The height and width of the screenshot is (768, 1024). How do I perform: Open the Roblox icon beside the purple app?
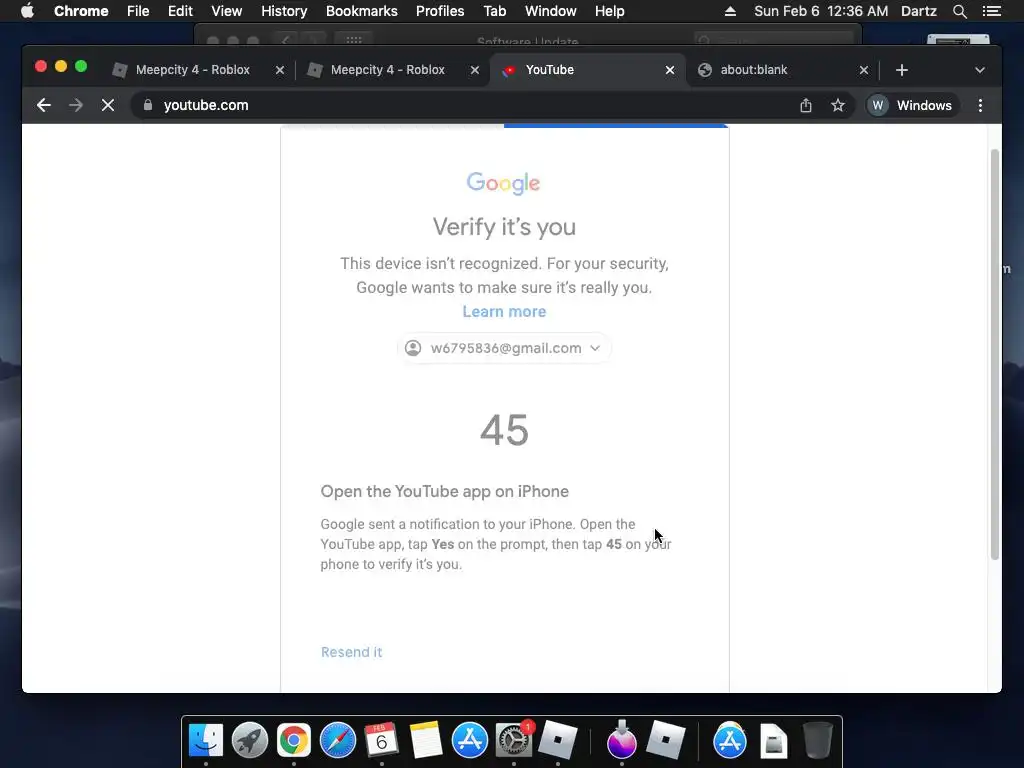point(665,740)
